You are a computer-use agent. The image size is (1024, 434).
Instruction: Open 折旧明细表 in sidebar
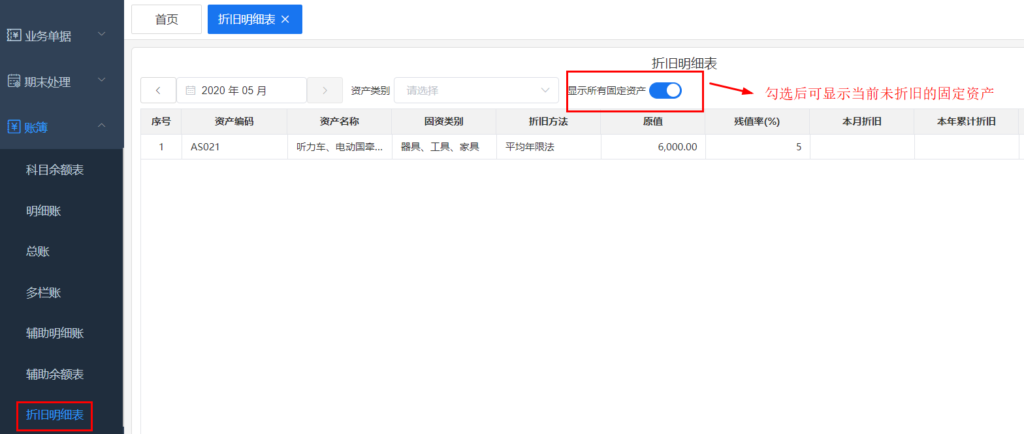[x=55, y=414]
